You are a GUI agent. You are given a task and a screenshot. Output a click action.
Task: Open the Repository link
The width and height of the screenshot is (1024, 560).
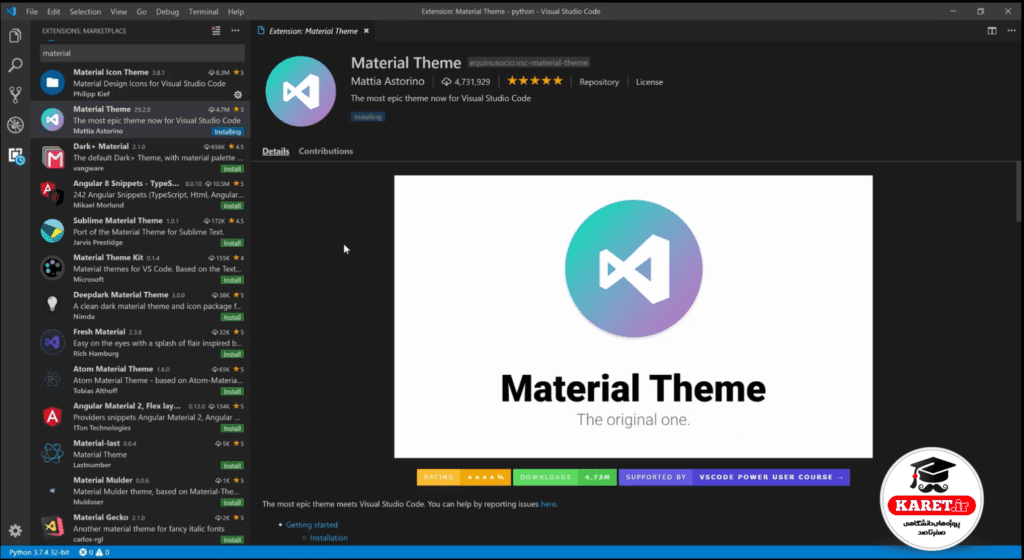tap(599, 82)
